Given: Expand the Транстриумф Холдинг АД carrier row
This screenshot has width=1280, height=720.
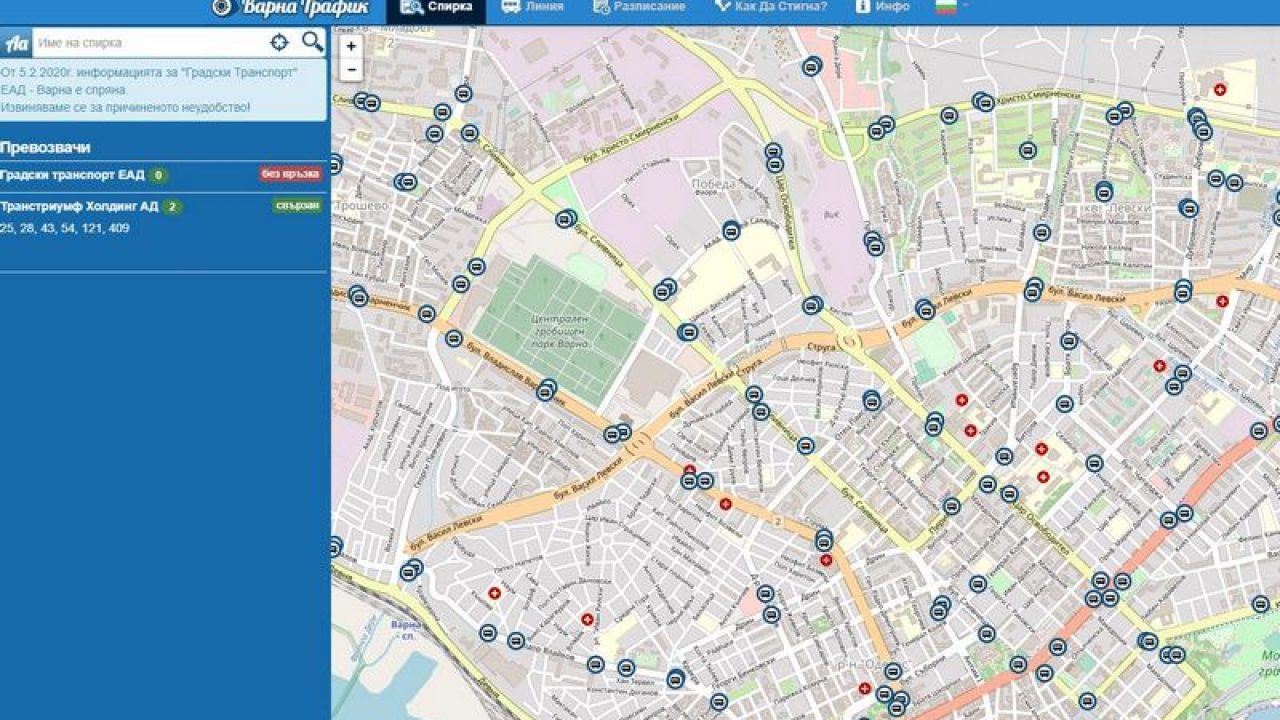Looking at the screenshot, I should coord(80,207).
